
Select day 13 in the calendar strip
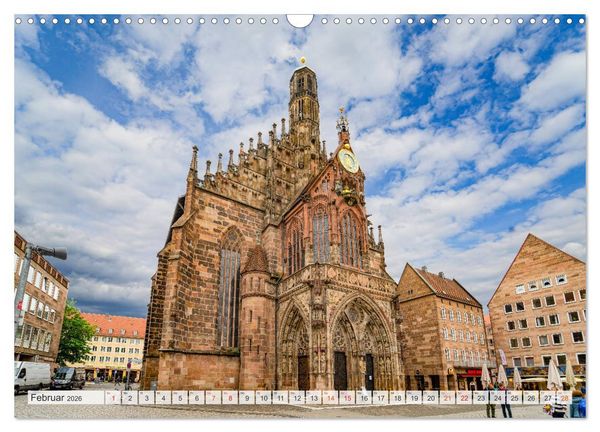[313, 398]
